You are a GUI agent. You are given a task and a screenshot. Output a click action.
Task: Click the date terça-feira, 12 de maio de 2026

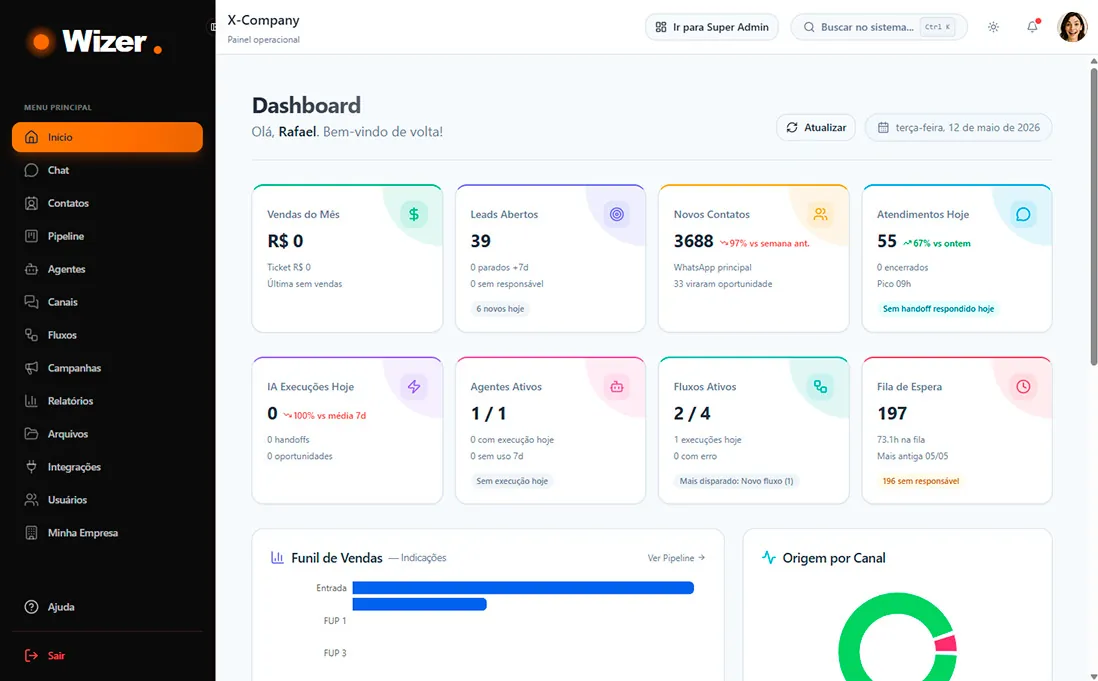tap(959, 127)
